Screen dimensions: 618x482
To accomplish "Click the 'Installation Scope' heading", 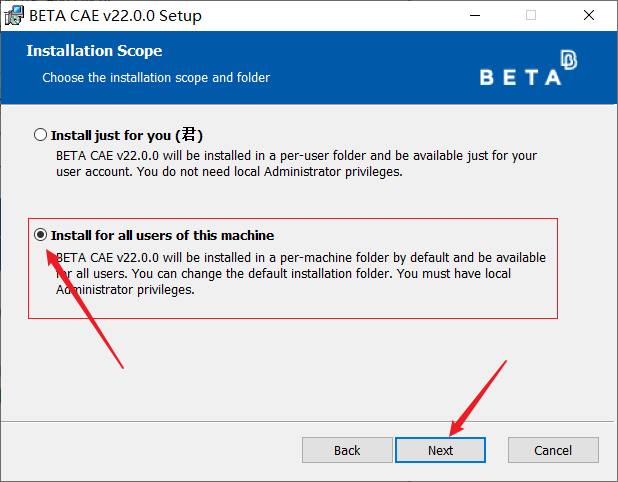I will coord(94,51).
